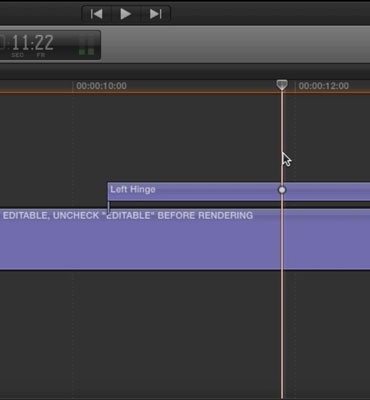This screenshot has height=400, width=370.
Task: Click the playhead line inside the large purple bar
Action: tap(282, 239)
